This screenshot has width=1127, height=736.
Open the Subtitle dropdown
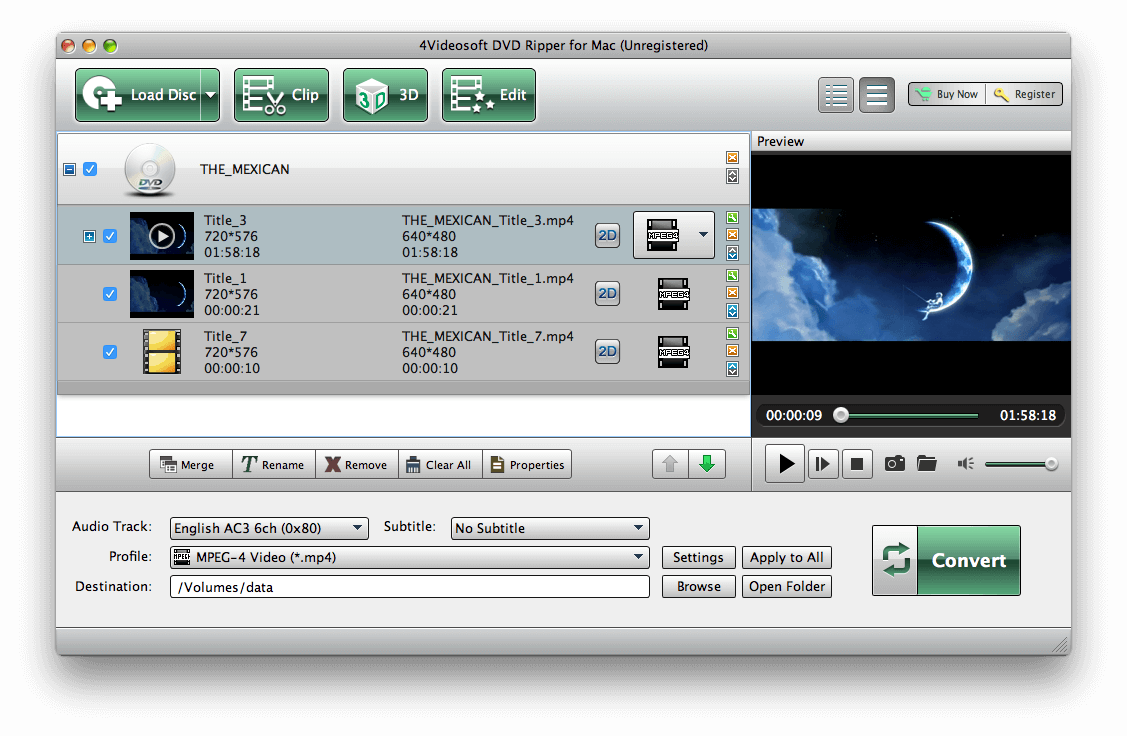pyautogui.click(x=550, y=528)
